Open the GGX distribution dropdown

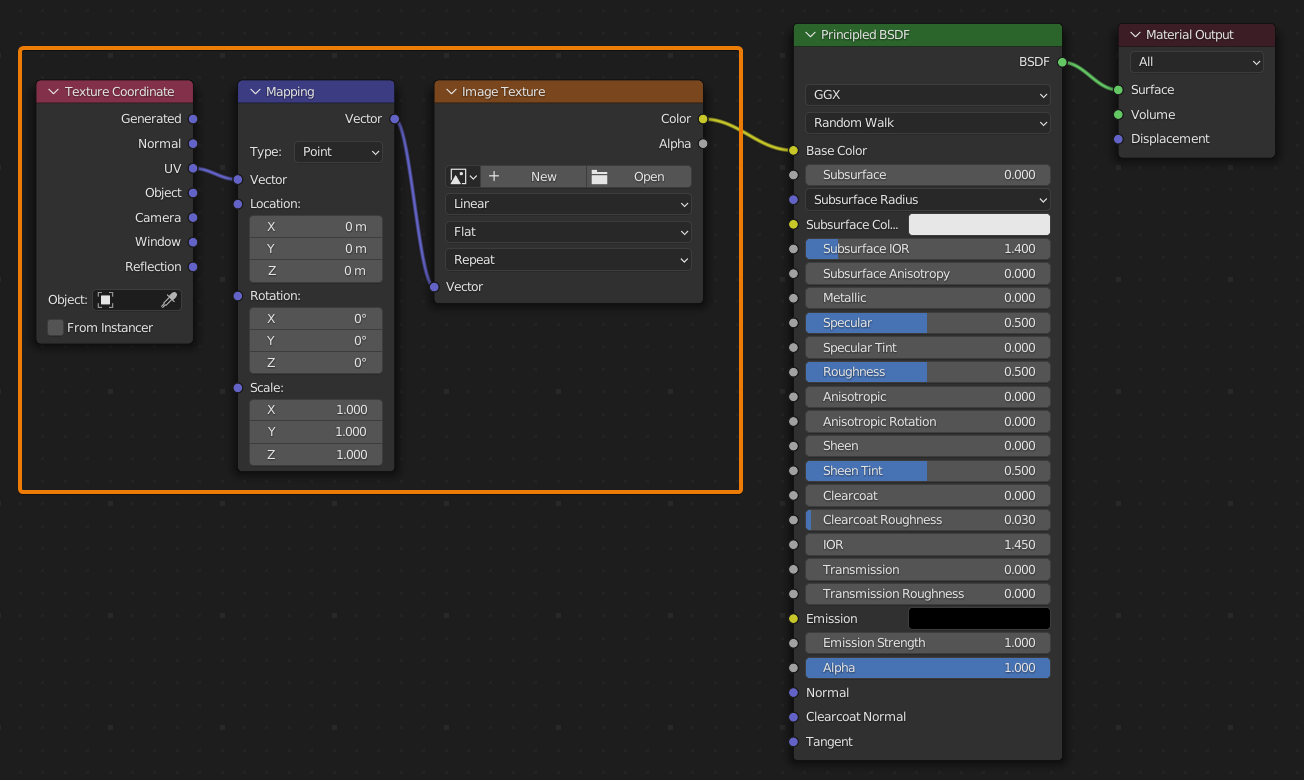pyautogui.click(x=927, y=95)
